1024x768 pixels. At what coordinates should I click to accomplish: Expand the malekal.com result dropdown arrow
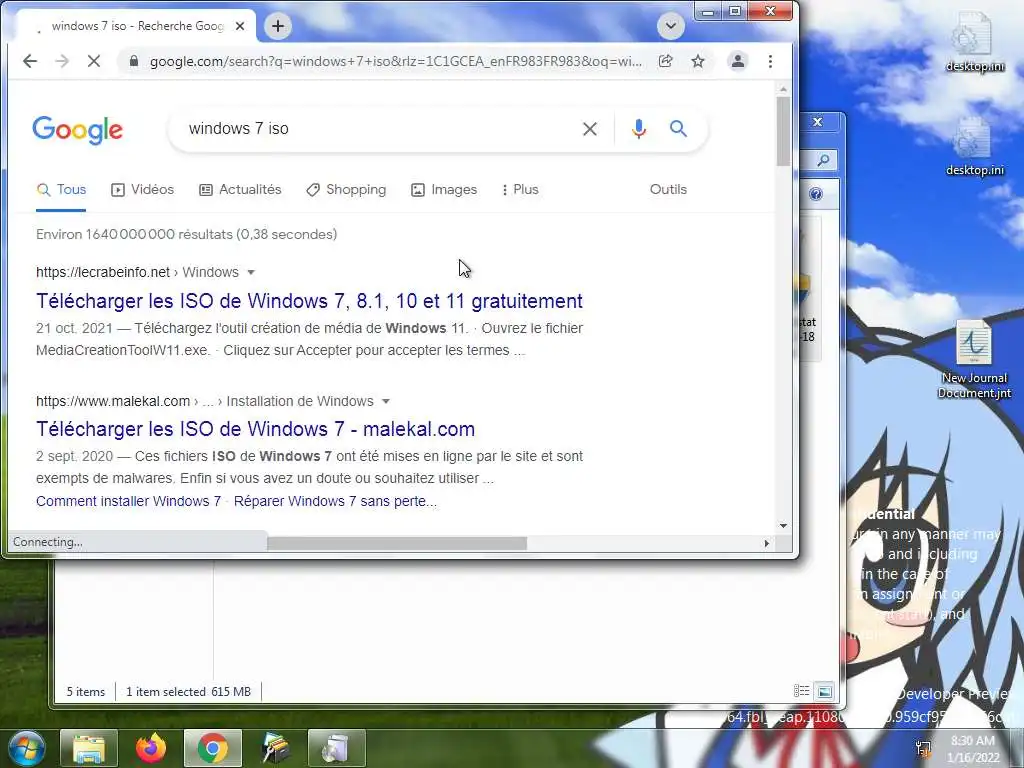tap(385, 401)
